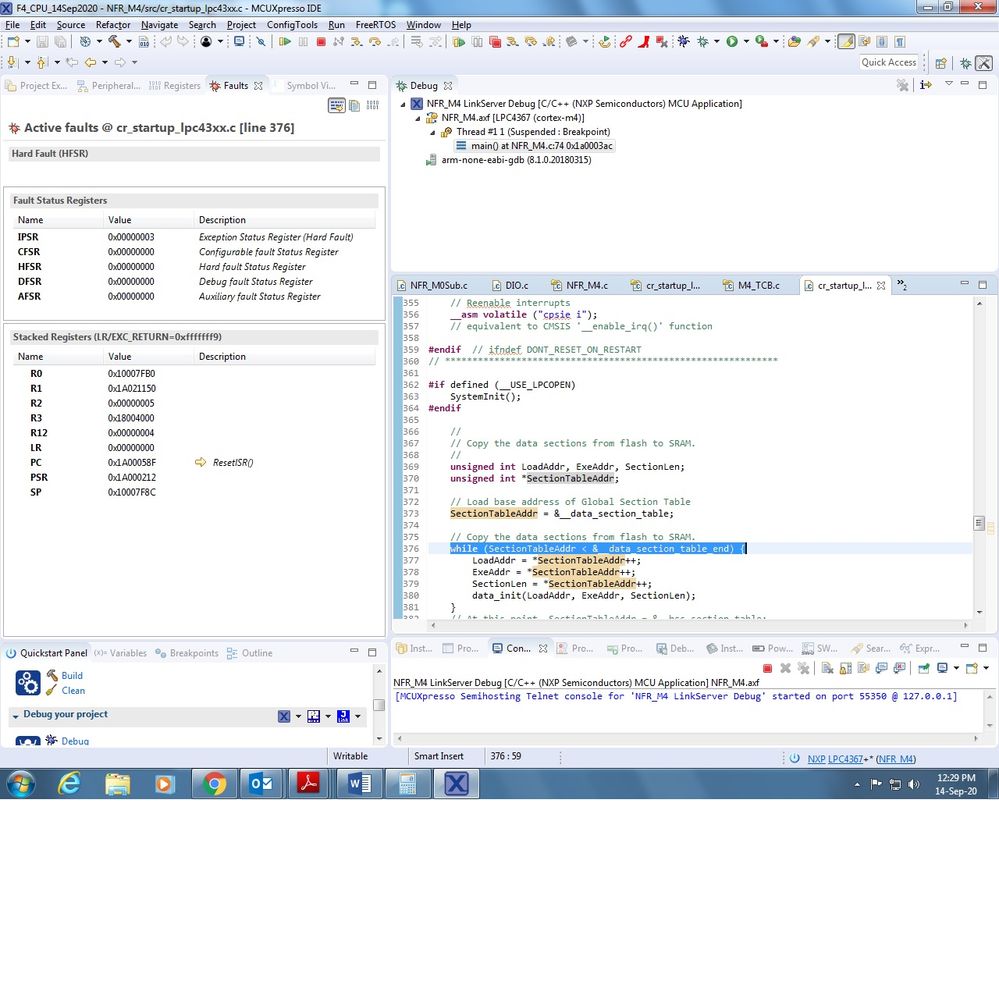Screen dimensions: 999x988
Task: Switch to the Breakpoints tab
Action: coord(187,653)
